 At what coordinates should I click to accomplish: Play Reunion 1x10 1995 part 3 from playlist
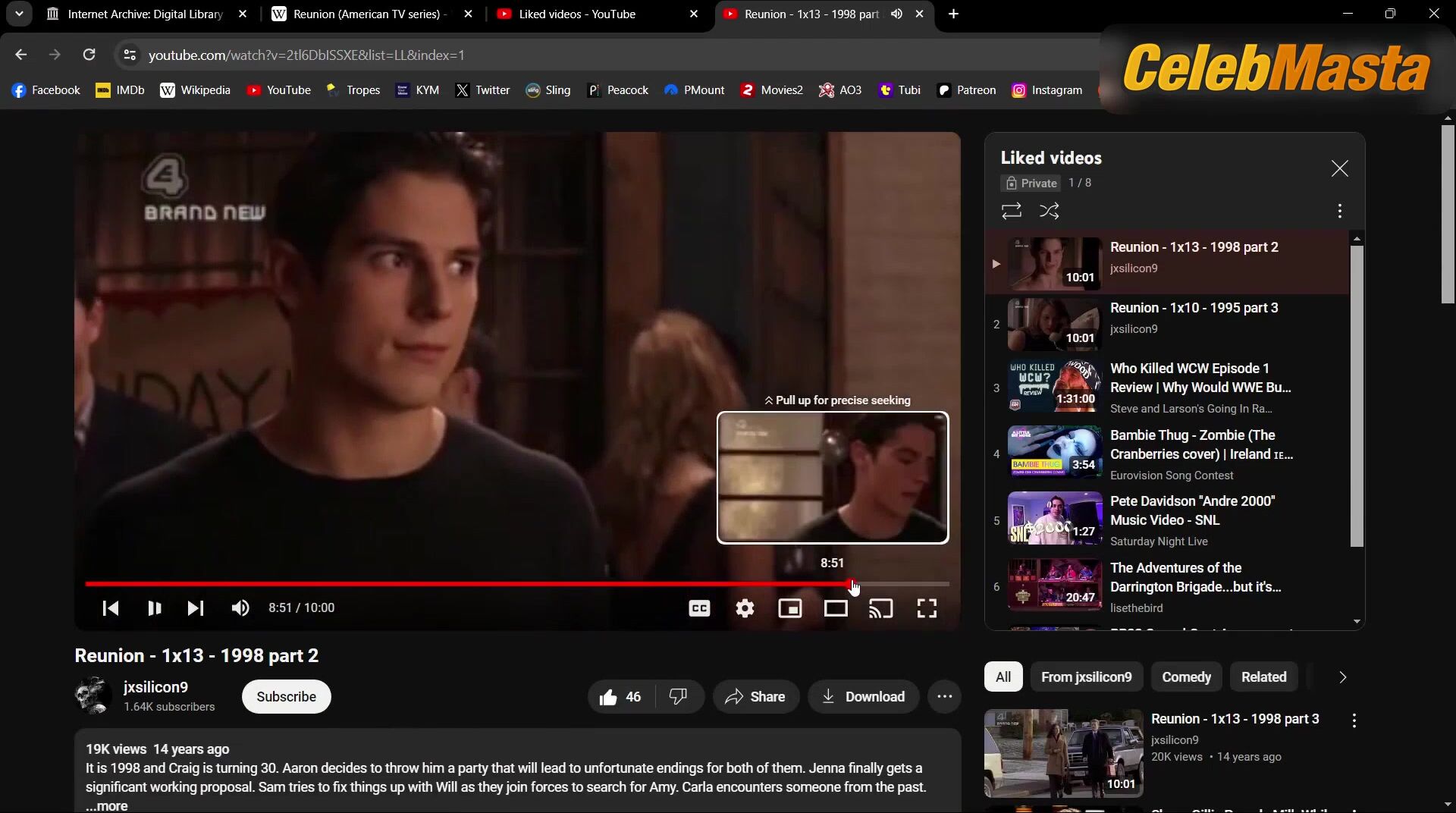click(x=1167, y=325)
